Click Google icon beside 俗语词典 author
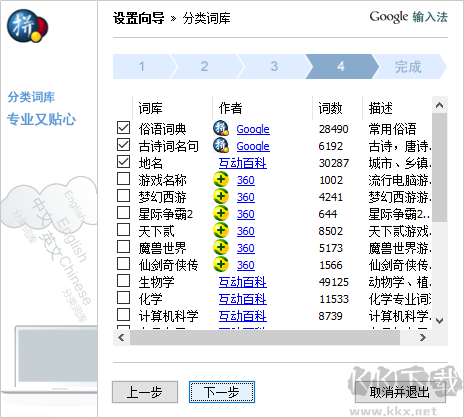The height and width of the screenshot is (418, 464). (221, 128)
